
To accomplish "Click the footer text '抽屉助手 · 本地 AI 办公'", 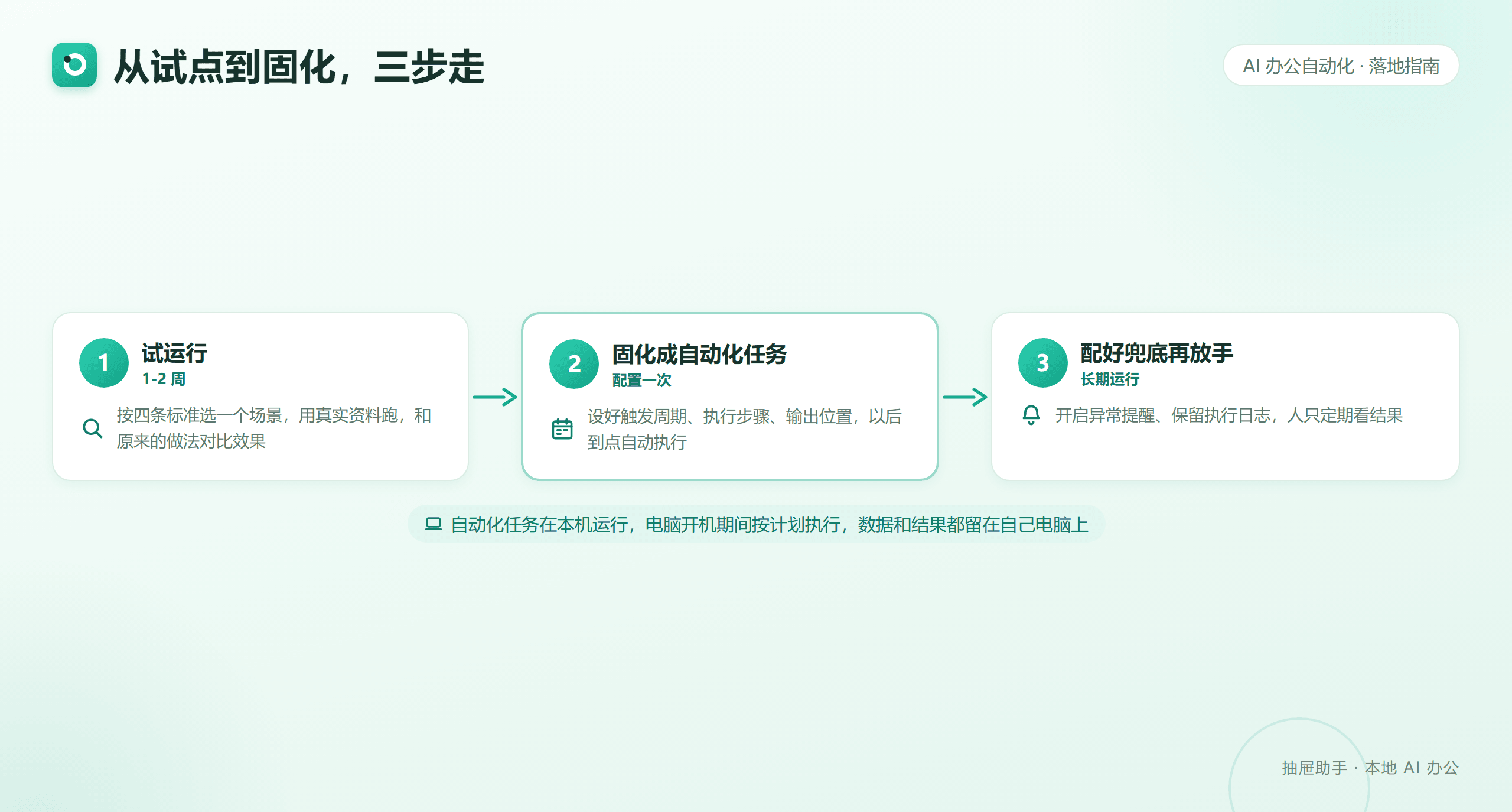I will [x=1370, y=768].
